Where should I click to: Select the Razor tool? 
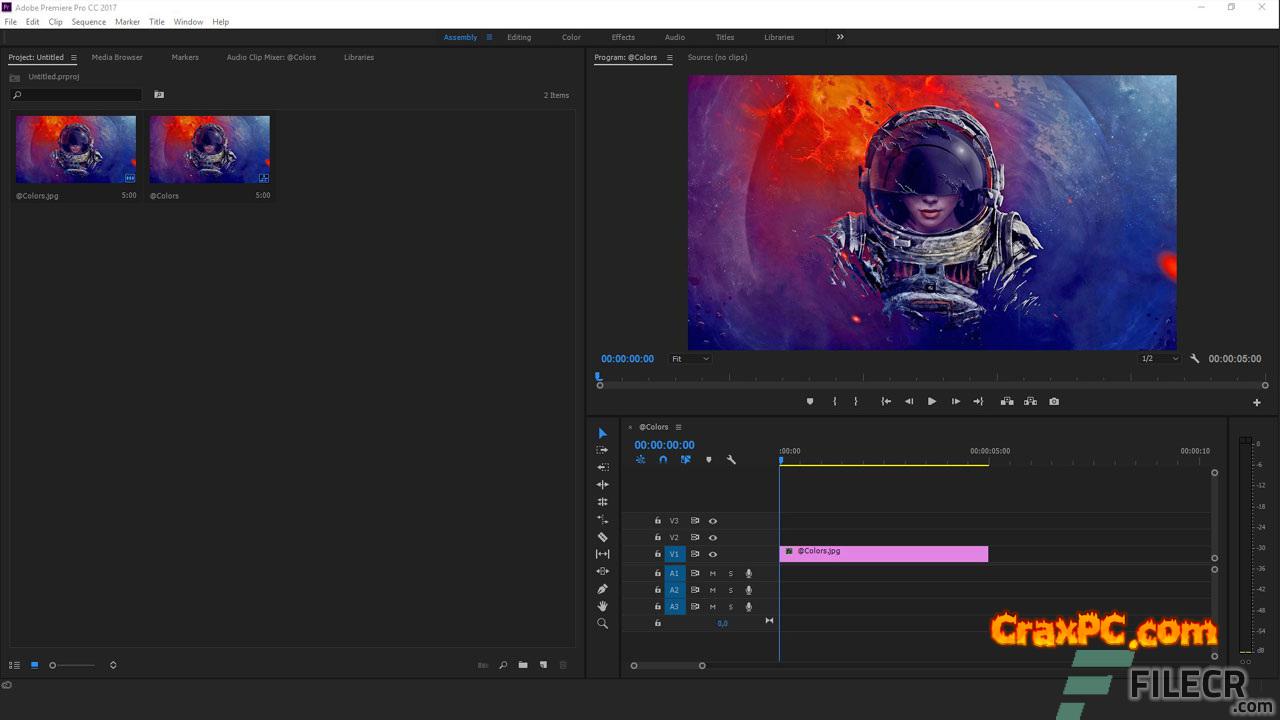pos(602,537)
